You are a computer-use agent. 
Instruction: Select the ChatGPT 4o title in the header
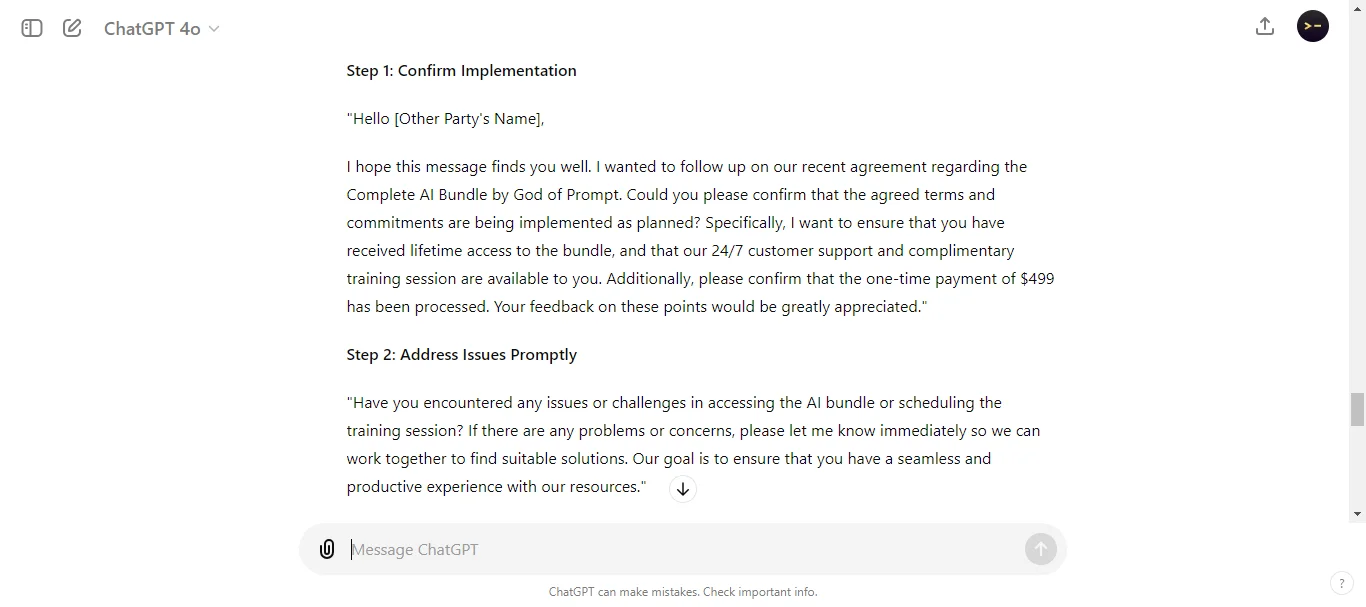[x=150, y=28]
